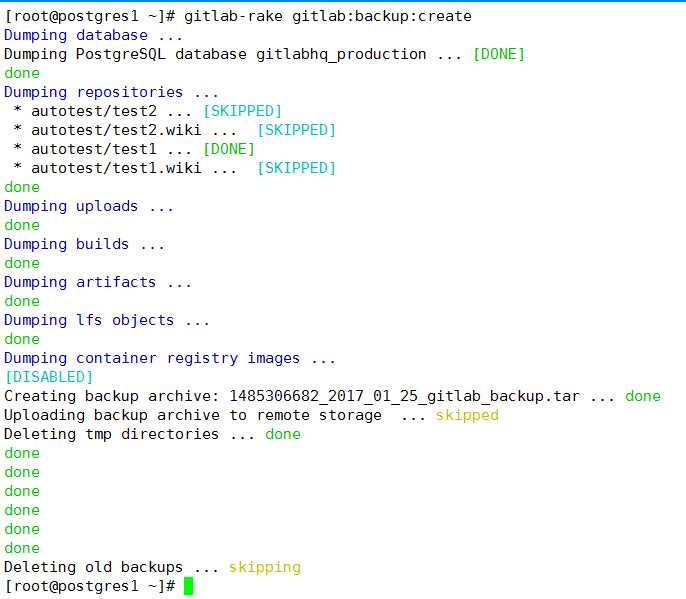The width and height of the screenshot is (686, 599).
Task: Click the 'Dumping database ...' line
Action: click(x=93, y=35)
